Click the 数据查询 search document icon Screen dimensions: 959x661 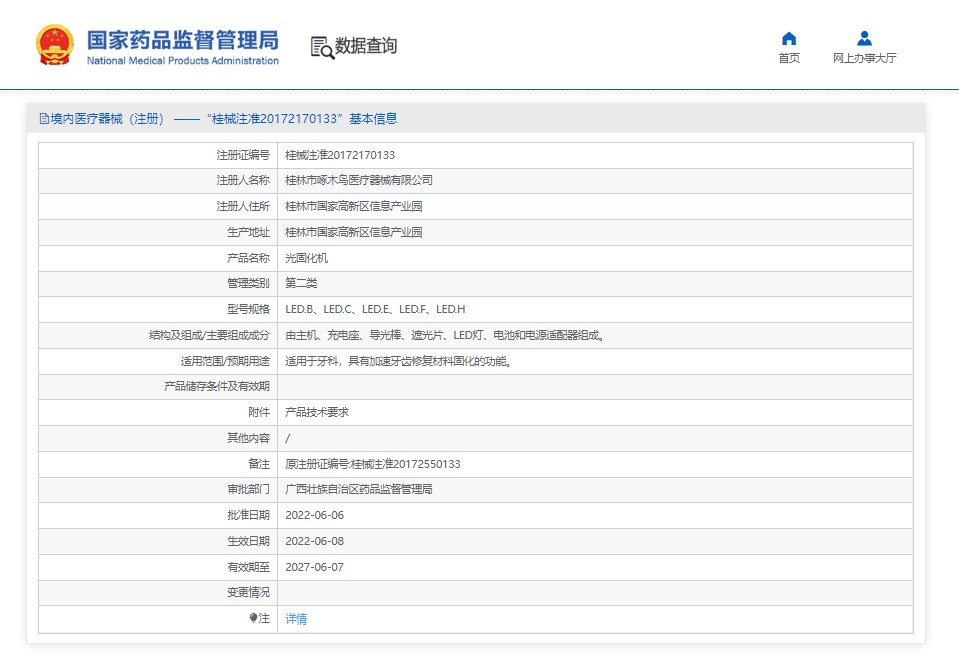coord(322,48)
